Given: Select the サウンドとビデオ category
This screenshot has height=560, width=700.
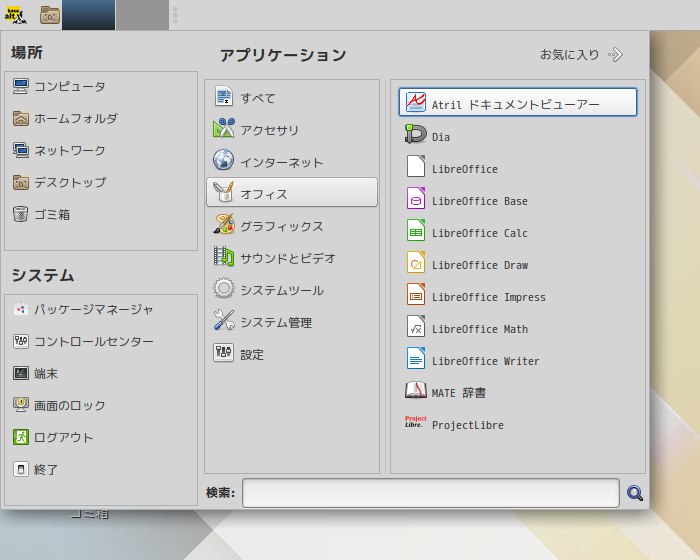Looking at the screenshot, I should click(x=292, y=257).
